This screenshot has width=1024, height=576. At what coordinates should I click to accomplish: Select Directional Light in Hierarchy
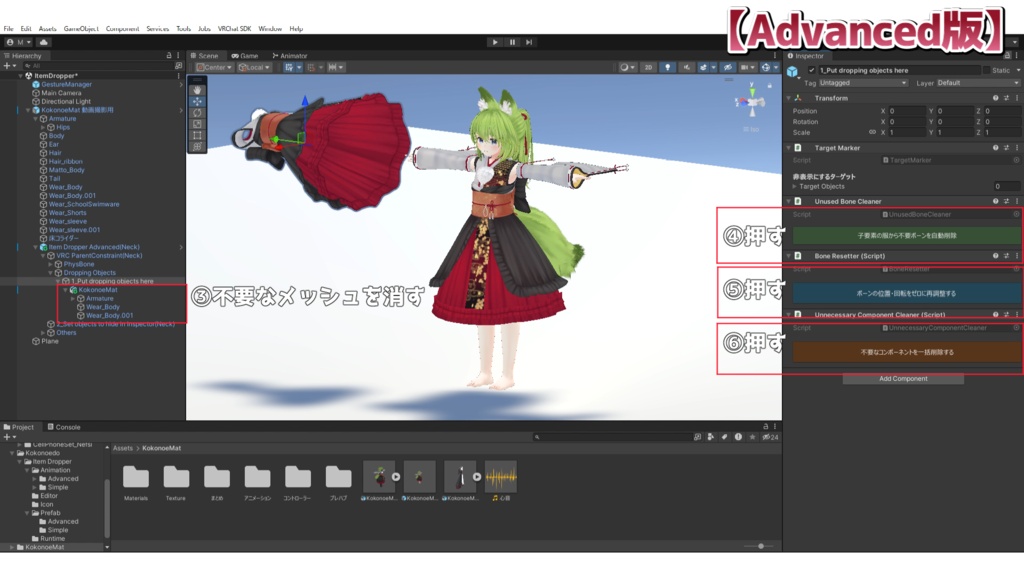pos(66,102)
